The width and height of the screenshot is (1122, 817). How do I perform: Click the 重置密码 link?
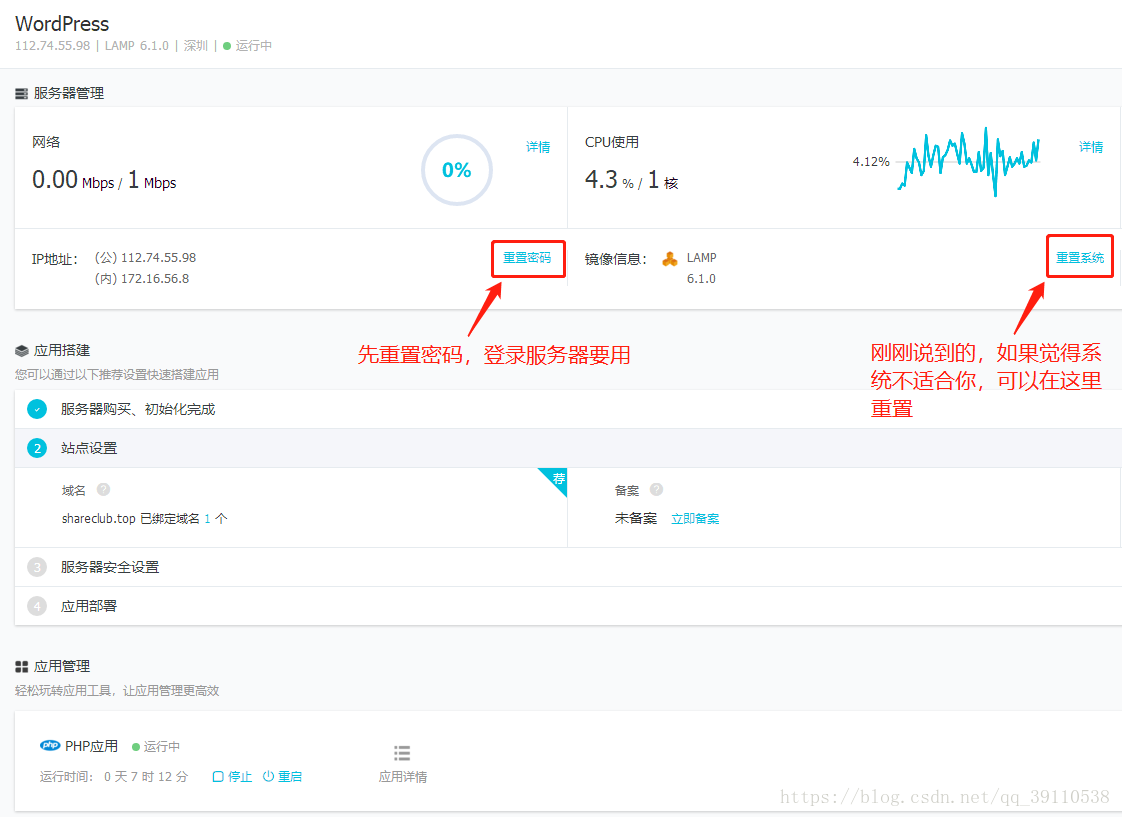(527, 258)
